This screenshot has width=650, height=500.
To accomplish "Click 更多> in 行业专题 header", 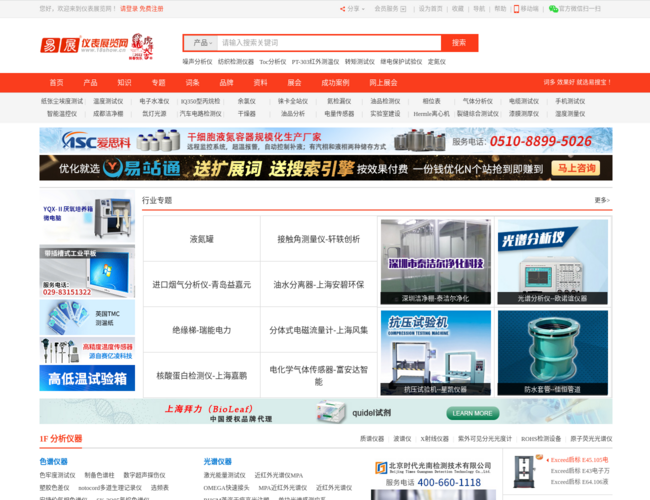I will 602,200.
